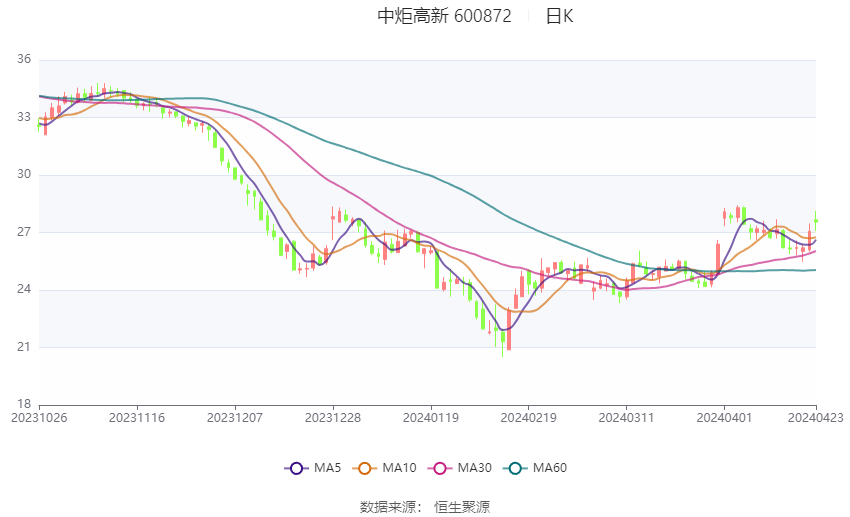Toggle the MA60 legend series

point(535,468)
